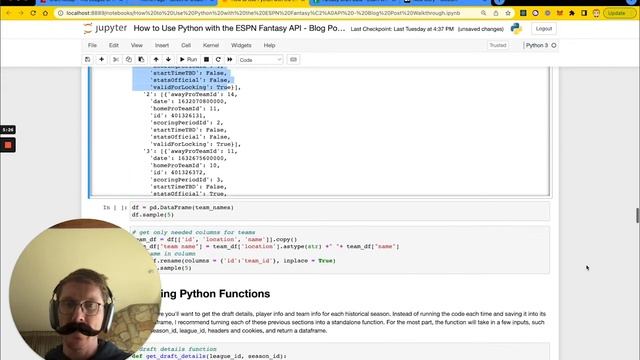
Task: Click the localhost URL address bar
Action: pyautogui.click(x=263, y=13)
